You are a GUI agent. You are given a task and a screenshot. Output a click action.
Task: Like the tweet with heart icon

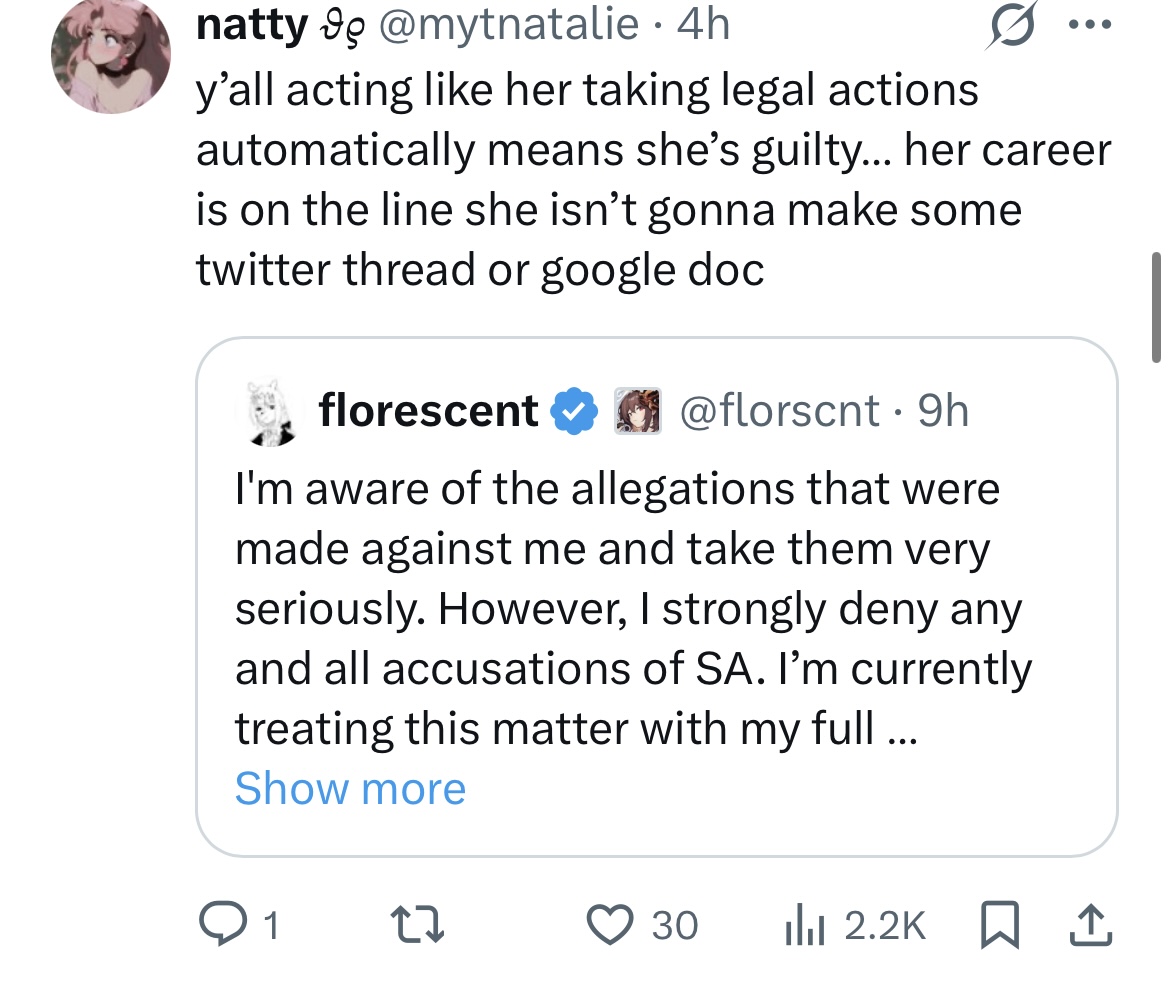(610, 925)
